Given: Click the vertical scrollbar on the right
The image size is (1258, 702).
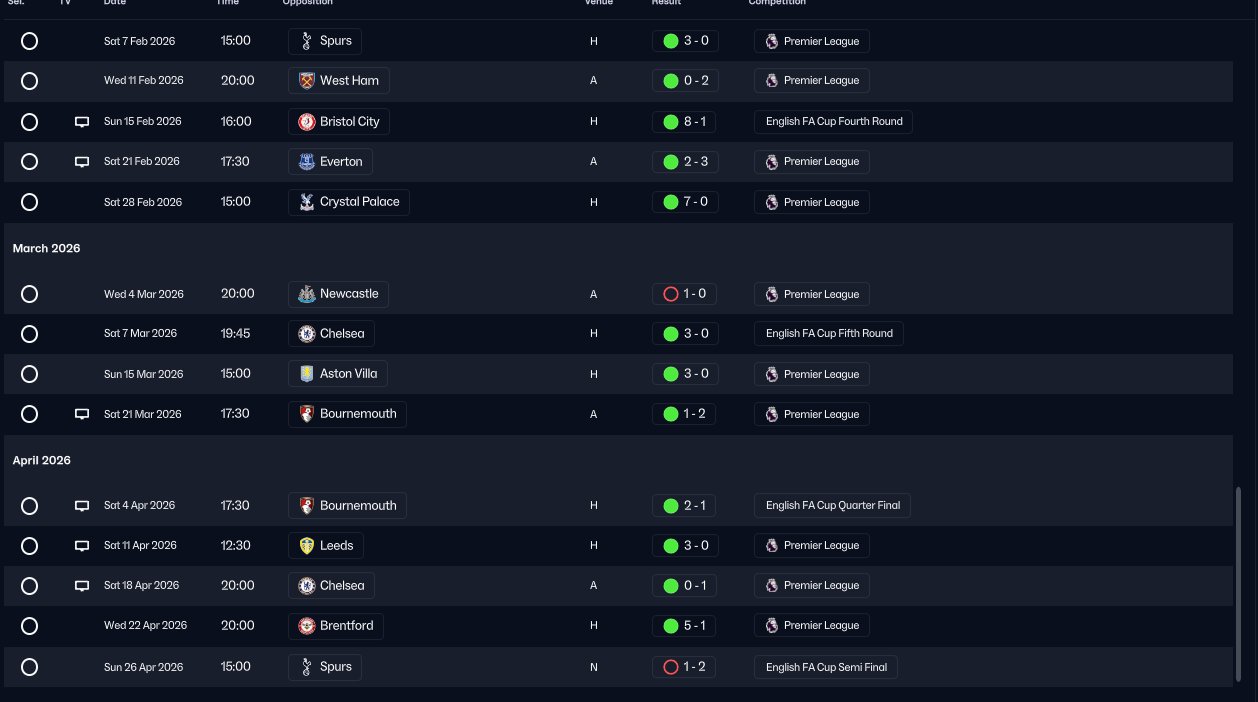Looking at the screenshot, I should (x=1237, y=586).
